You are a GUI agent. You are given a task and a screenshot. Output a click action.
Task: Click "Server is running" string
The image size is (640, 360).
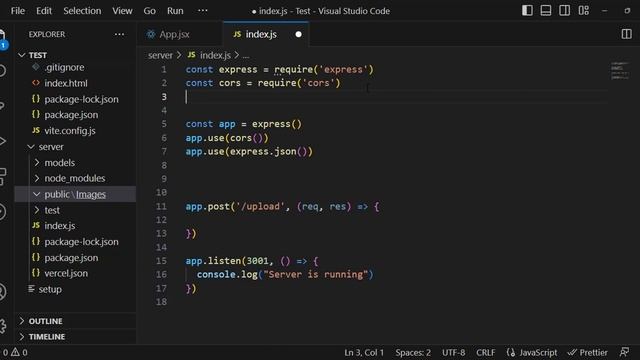pyautogui.click(x=316, y=274)
